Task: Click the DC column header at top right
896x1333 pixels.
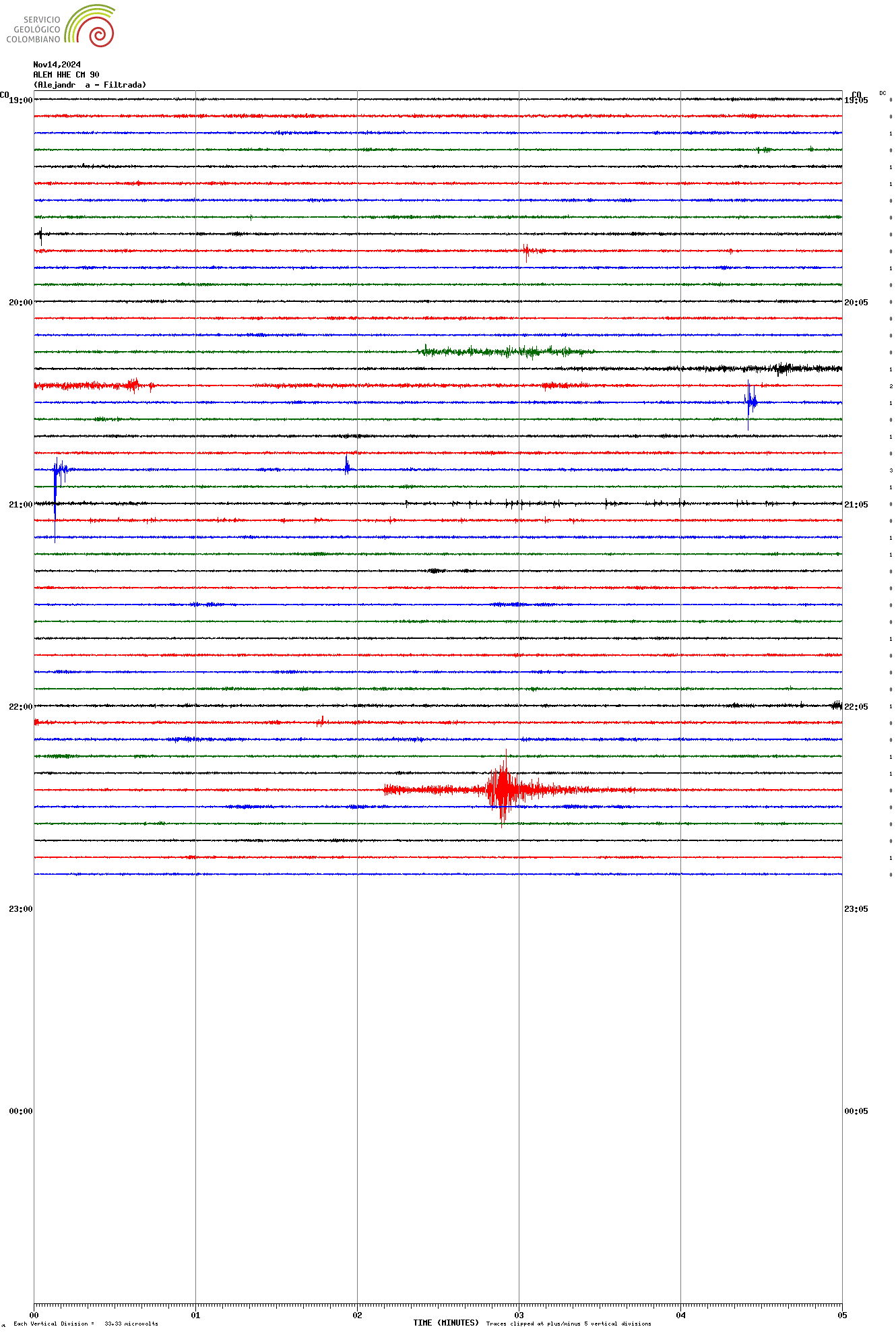Action: click(x=883, y=93)
